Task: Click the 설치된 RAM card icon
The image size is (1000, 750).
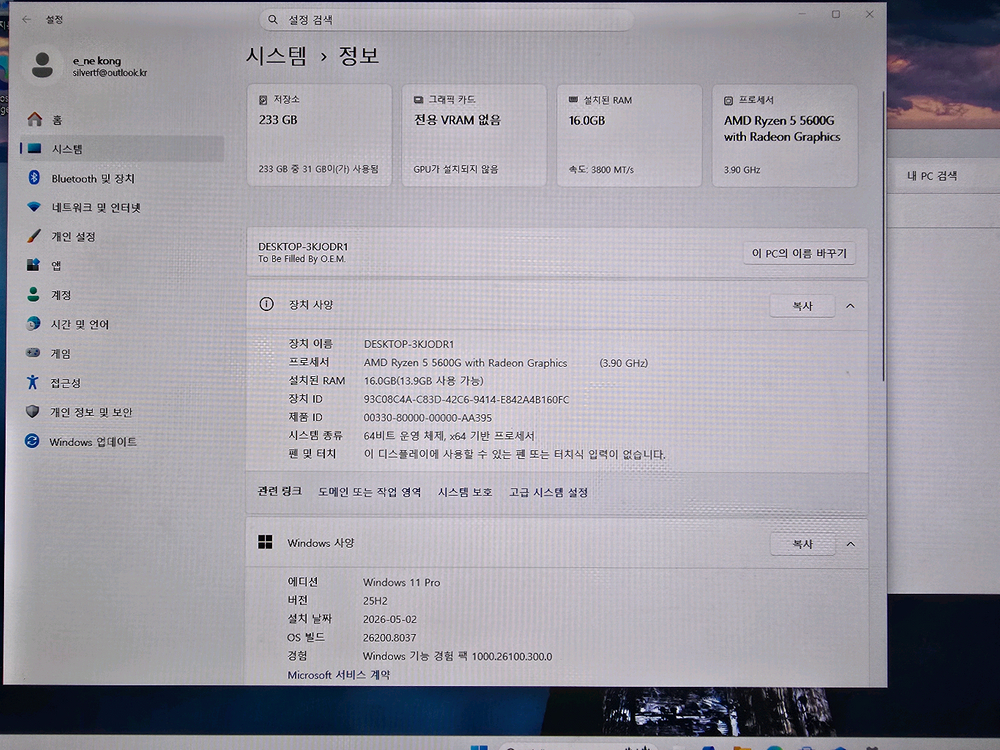Action: (573, 100)
